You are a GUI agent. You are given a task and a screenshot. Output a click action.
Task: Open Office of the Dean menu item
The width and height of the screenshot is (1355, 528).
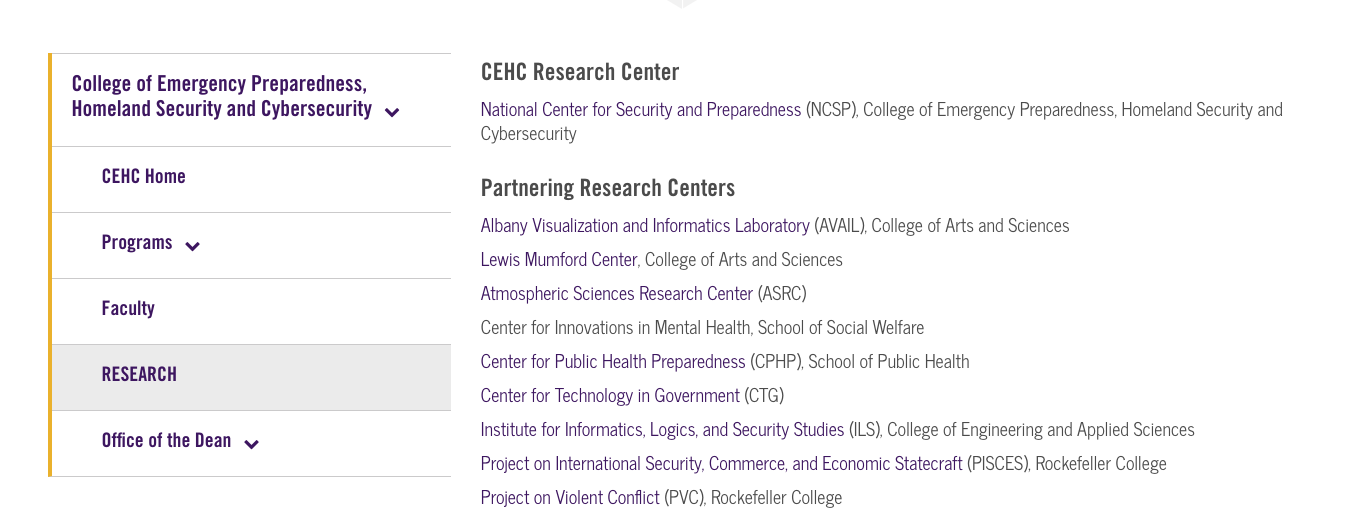166,441
